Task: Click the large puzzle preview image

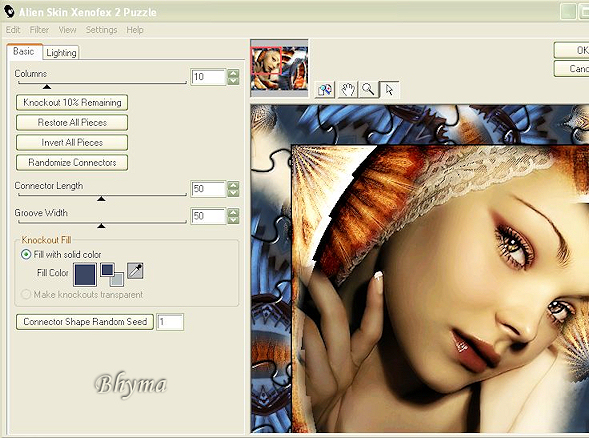Action: pos(420,269)
